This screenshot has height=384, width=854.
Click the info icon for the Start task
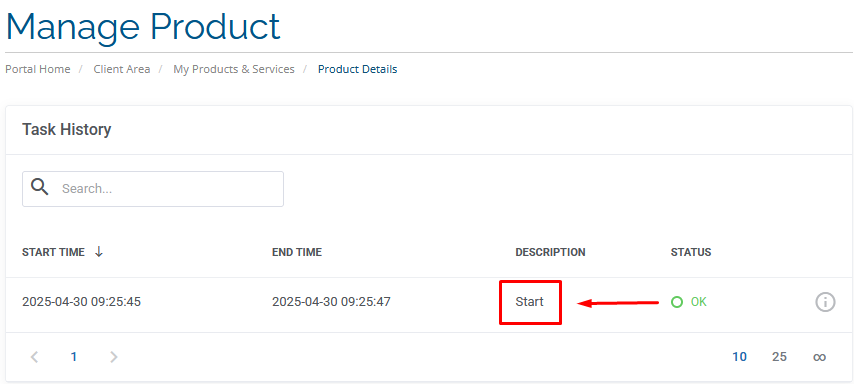[825, 301]
